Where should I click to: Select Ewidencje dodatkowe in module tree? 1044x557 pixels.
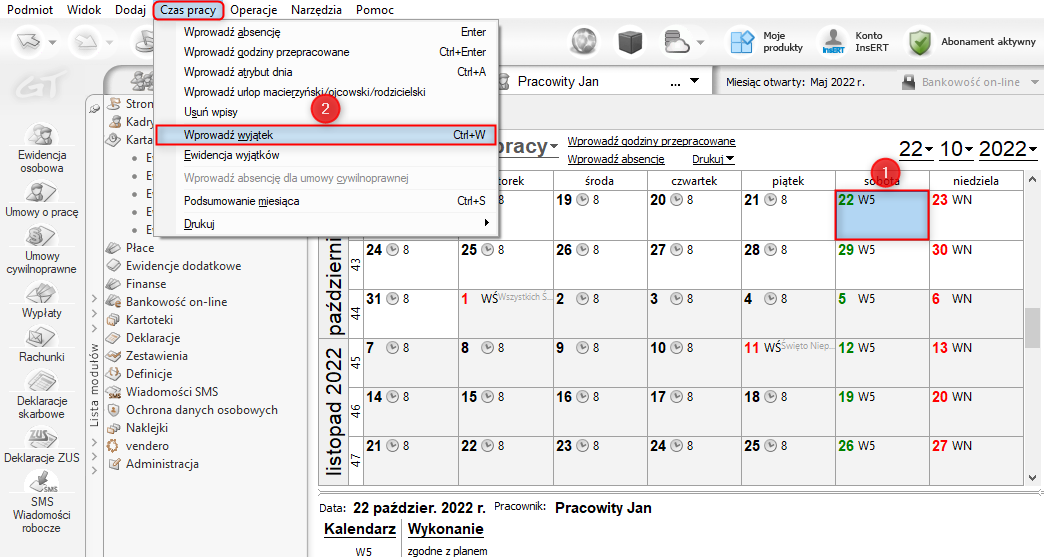point(184,266)
